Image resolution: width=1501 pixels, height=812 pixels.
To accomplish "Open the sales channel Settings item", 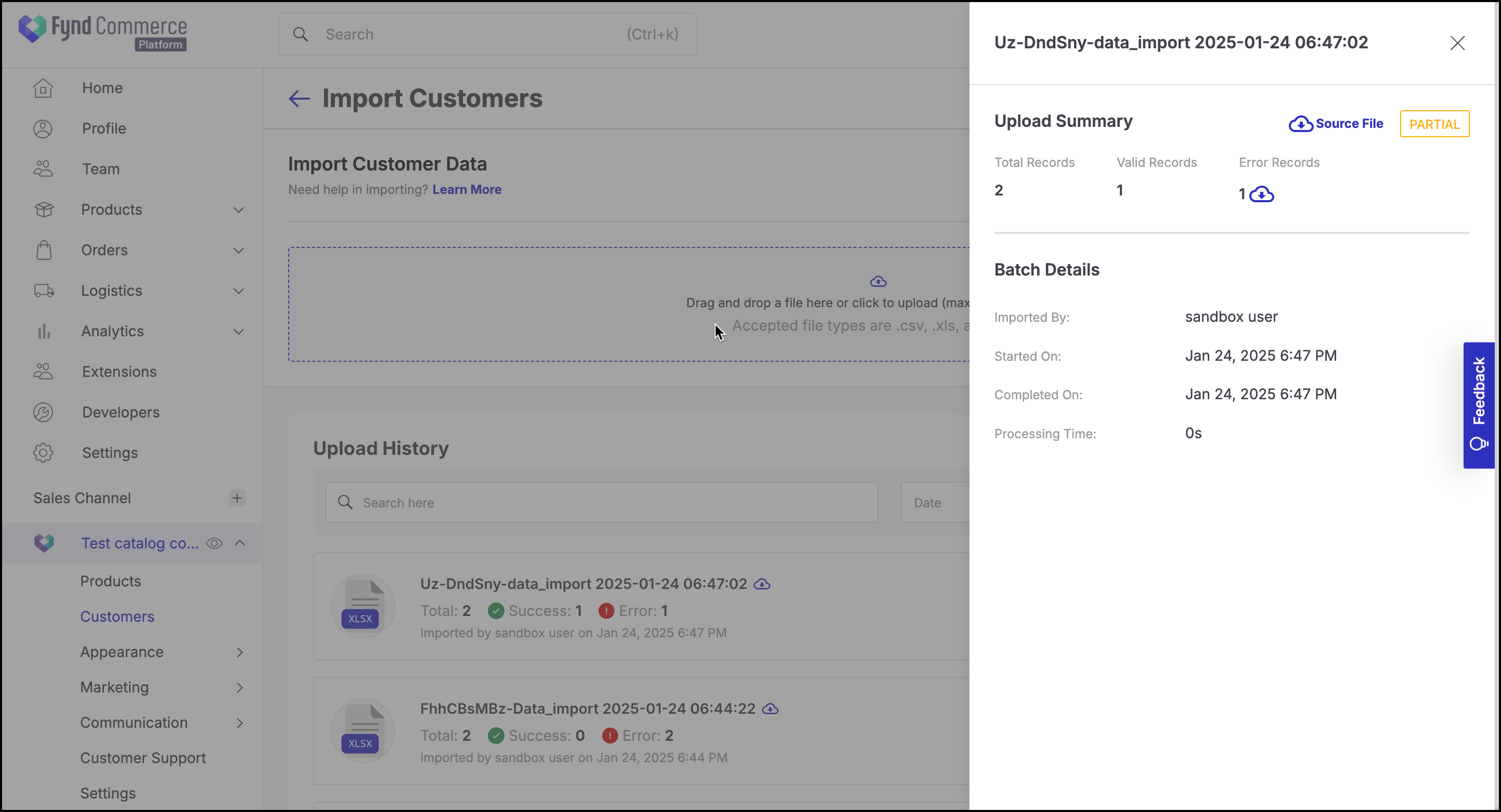I will point(108,793).
